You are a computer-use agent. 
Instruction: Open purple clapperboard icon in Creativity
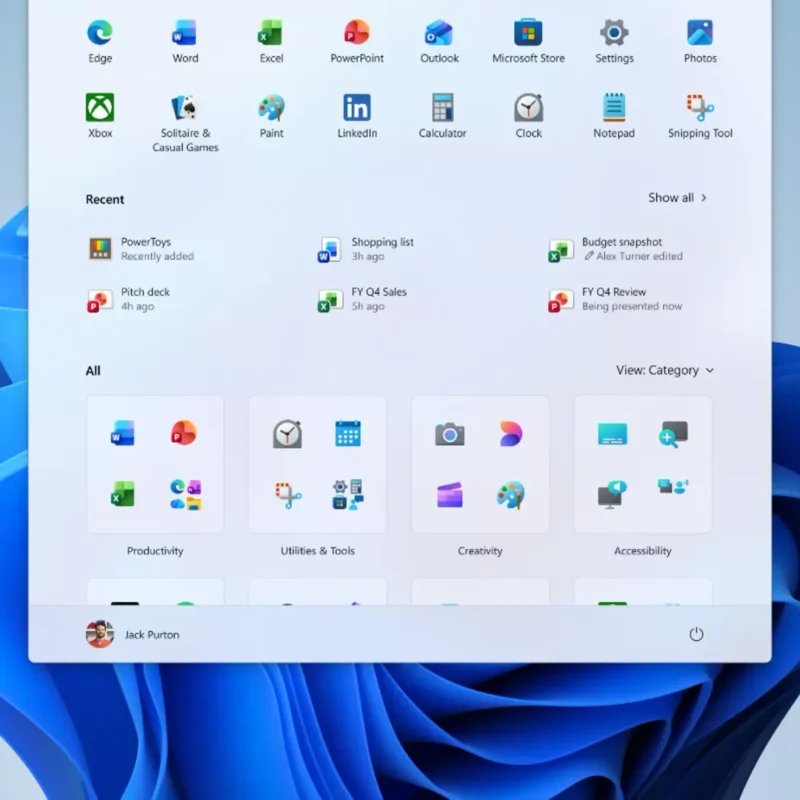(449, 495)
